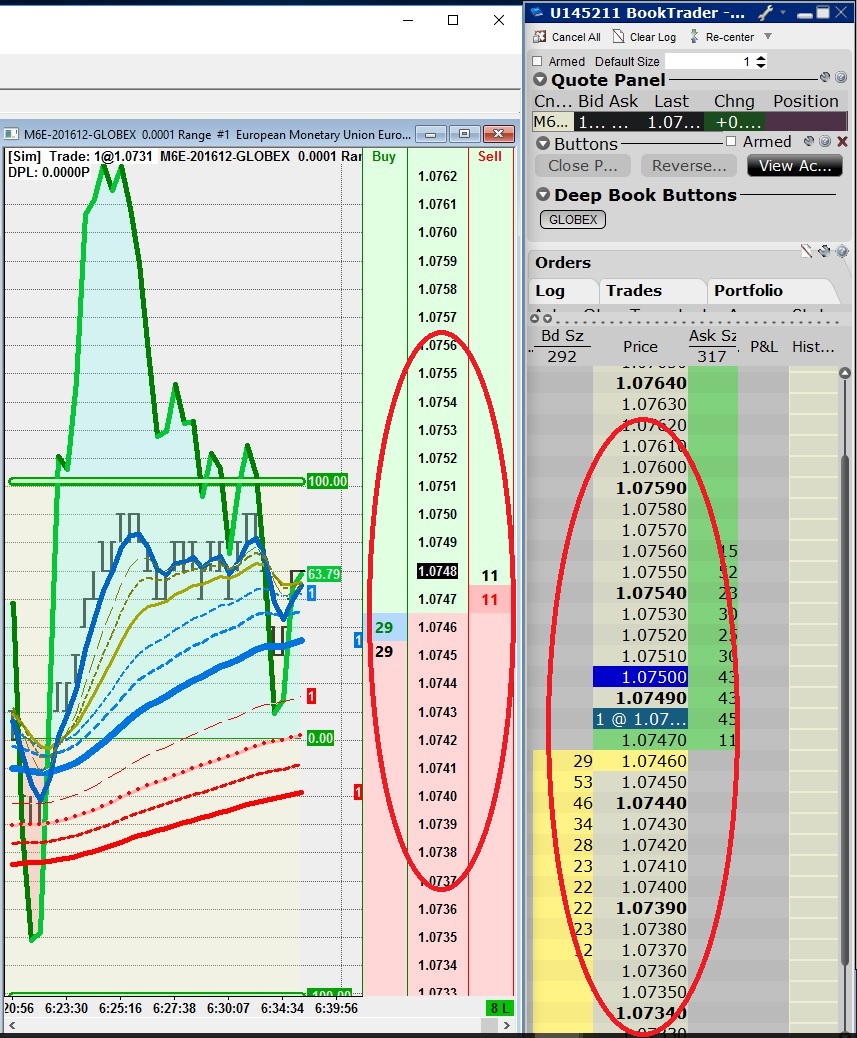Click the Hist... column header
The image size is (857, 1038).
tap(813, 346)
